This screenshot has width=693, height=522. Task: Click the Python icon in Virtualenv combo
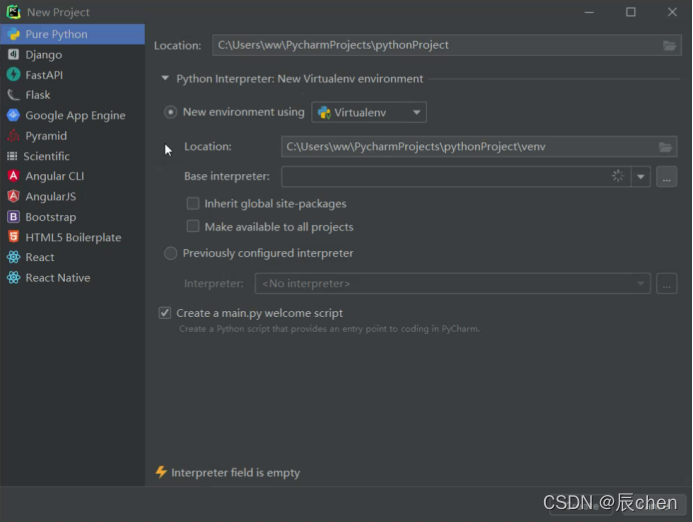tap(324, 112)
